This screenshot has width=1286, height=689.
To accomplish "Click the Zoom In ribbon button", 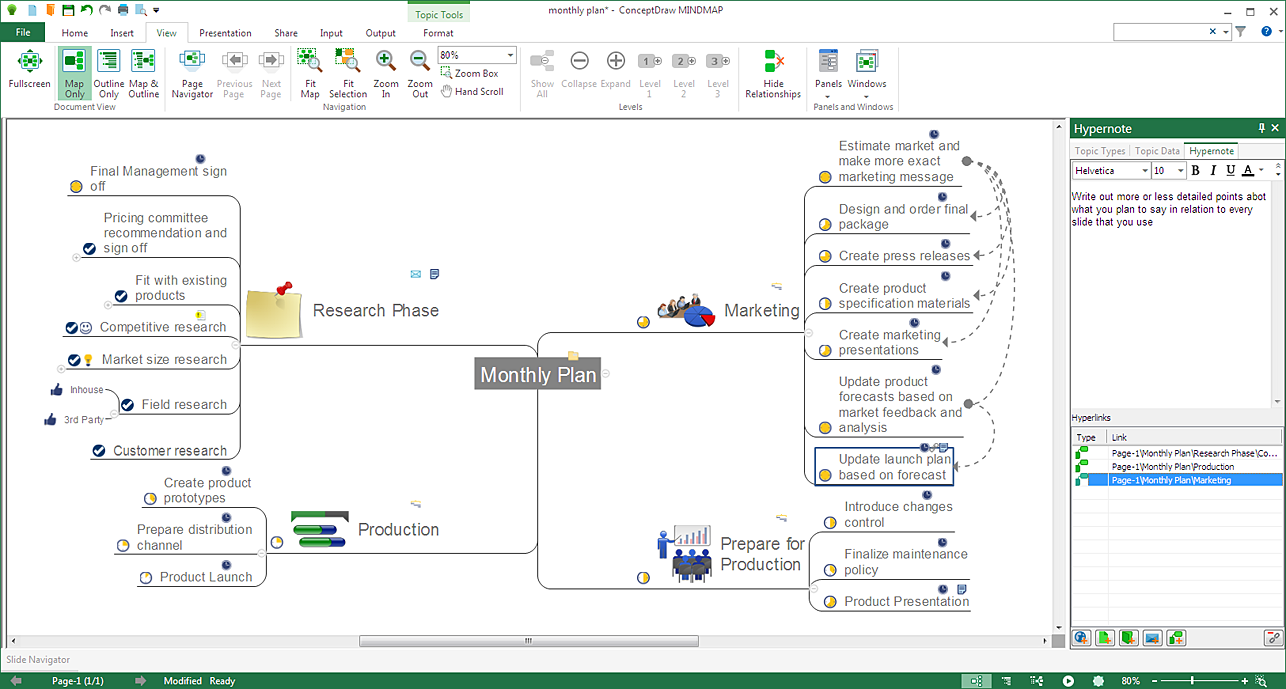I will click(x=386, y=74).
